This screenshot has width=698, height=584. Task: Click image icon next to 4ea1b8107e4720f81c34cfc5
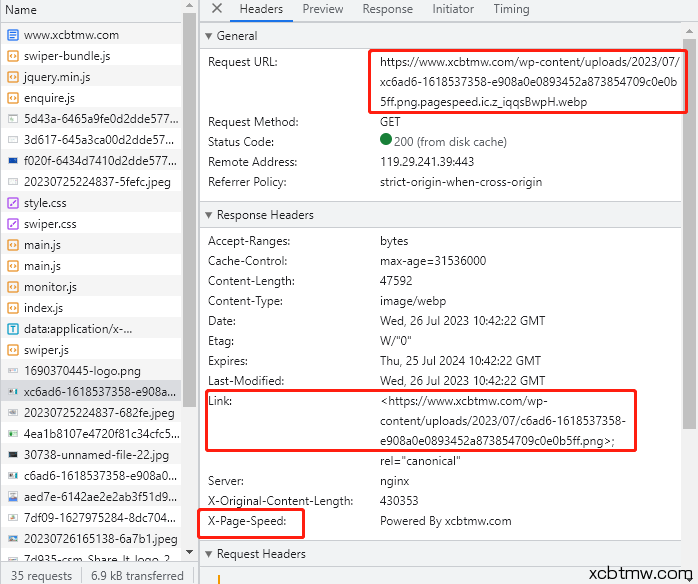[x=13, y=434]
